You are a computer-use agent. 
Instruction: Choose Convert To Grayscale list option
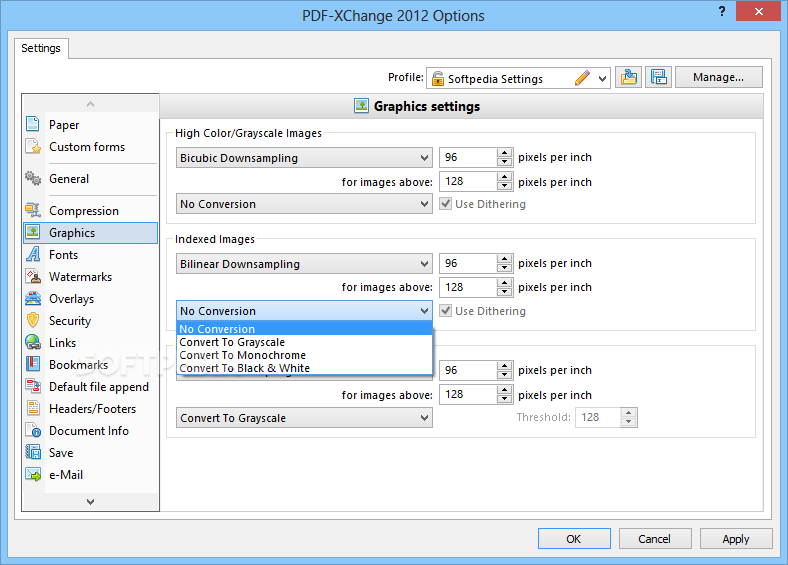click(x=305, y=342)
